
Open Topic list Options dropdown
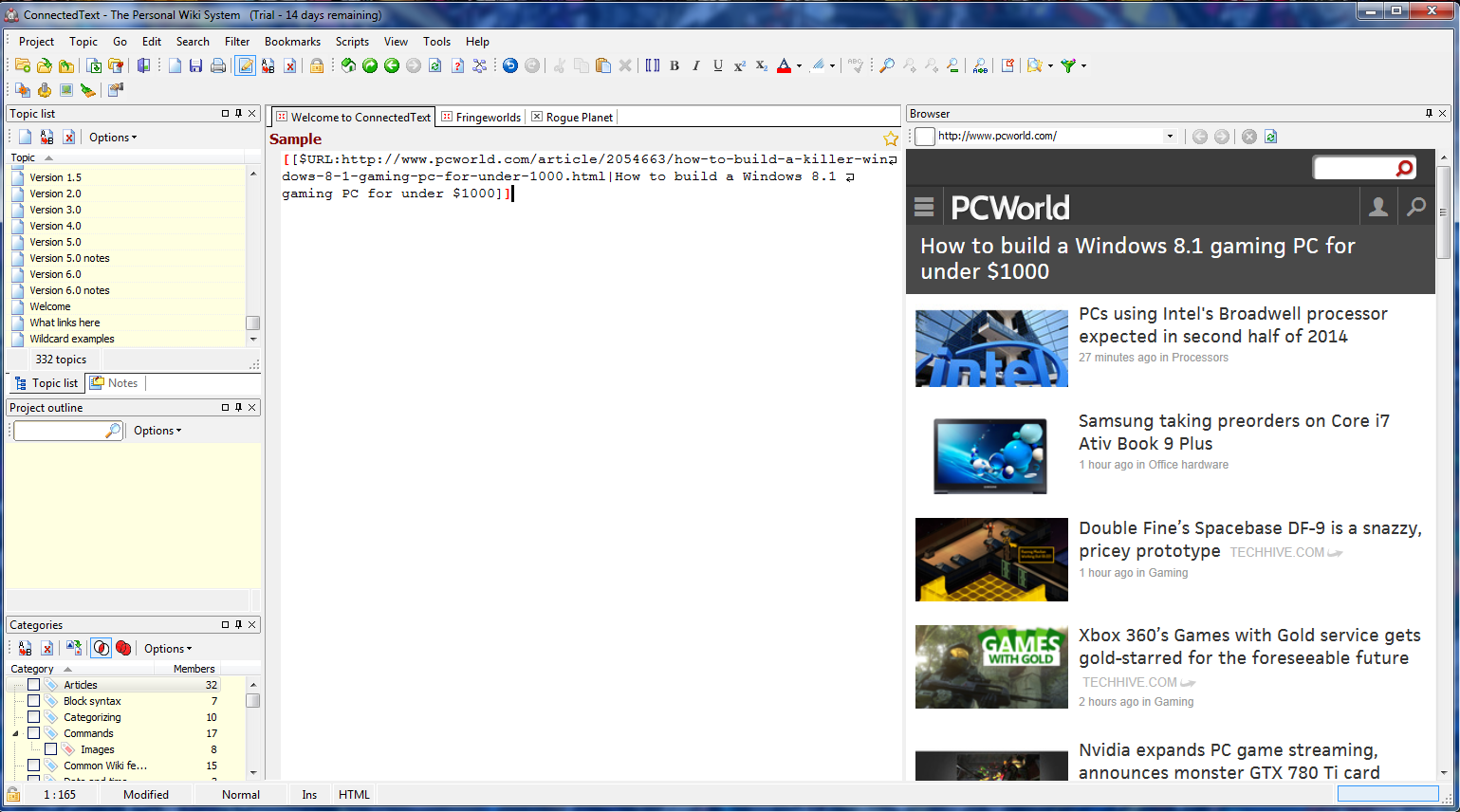tap(113, 138)
